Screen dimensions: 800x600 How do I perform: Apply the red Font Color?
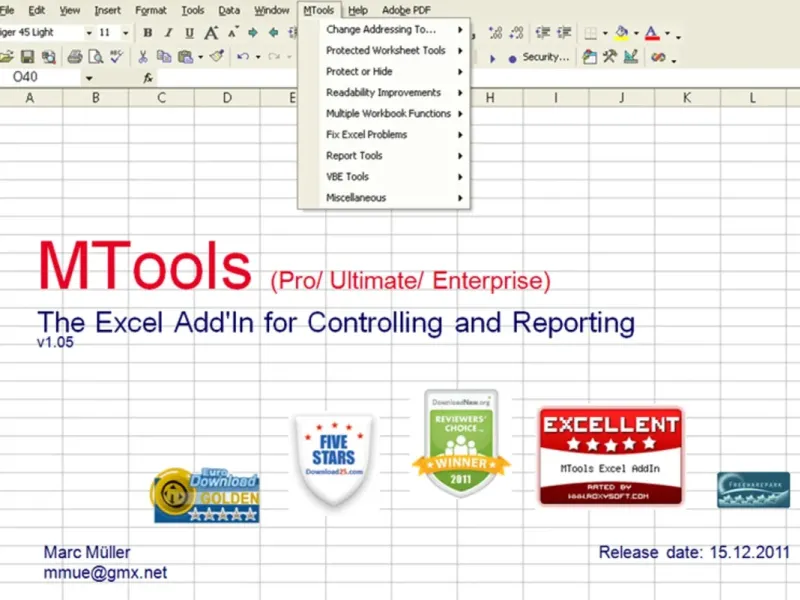click(652, 33)
